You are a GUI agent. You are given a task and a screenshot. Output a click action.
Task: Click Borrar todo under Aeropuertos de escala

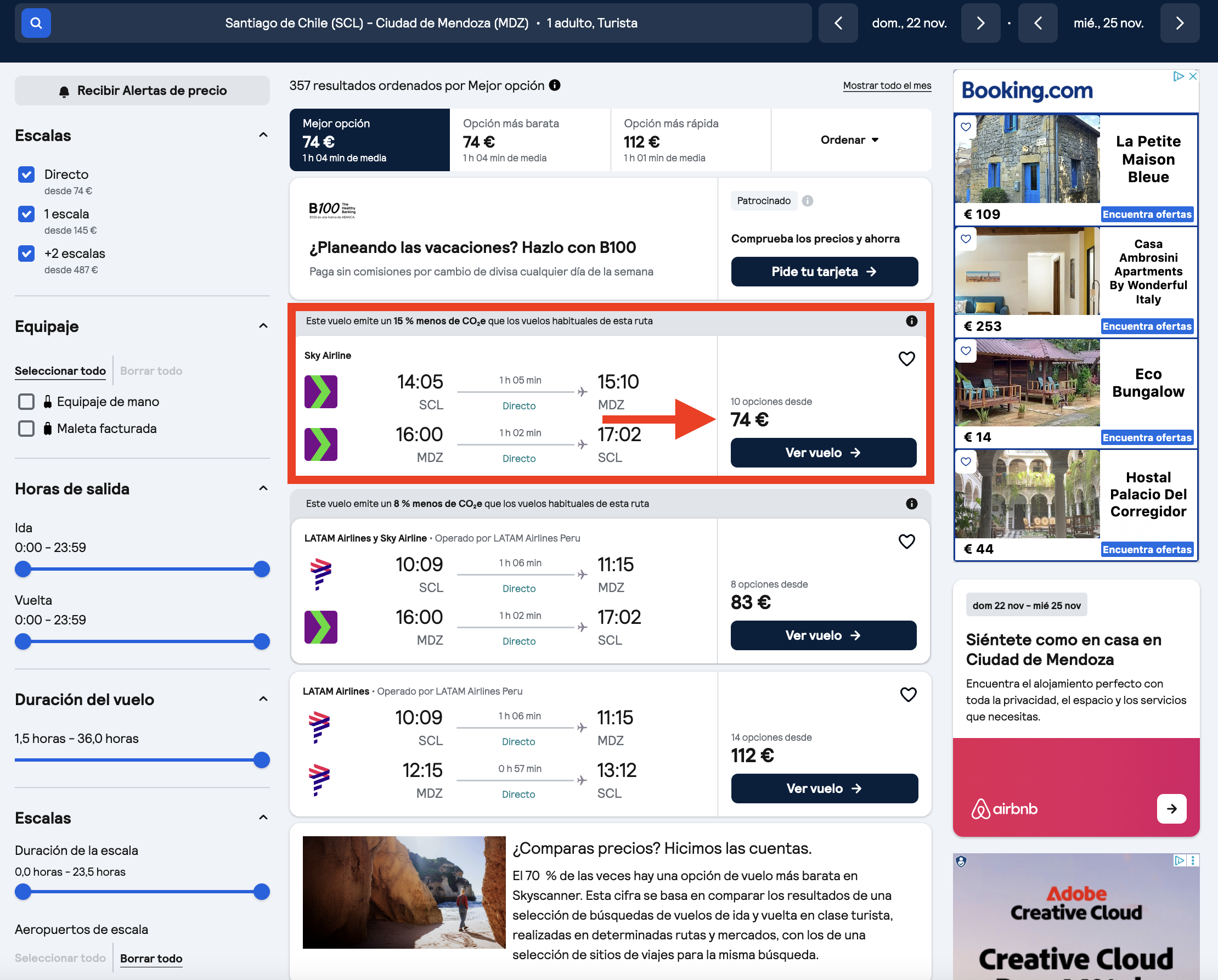coord(151,959)
